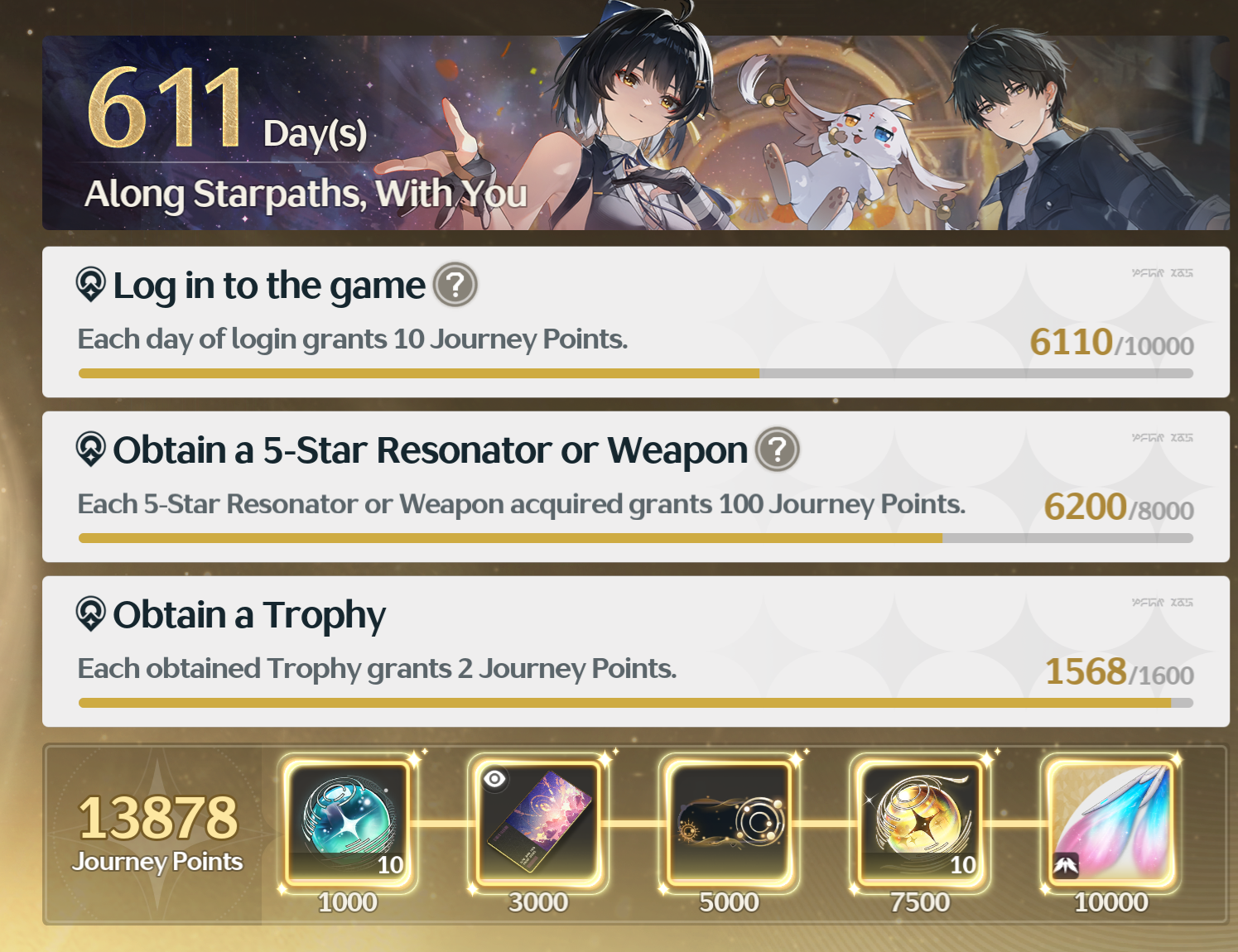Select the 3000-point card reward thumbnail
Viewport: 1238px width, 952px height.
(x=538, y=823)
